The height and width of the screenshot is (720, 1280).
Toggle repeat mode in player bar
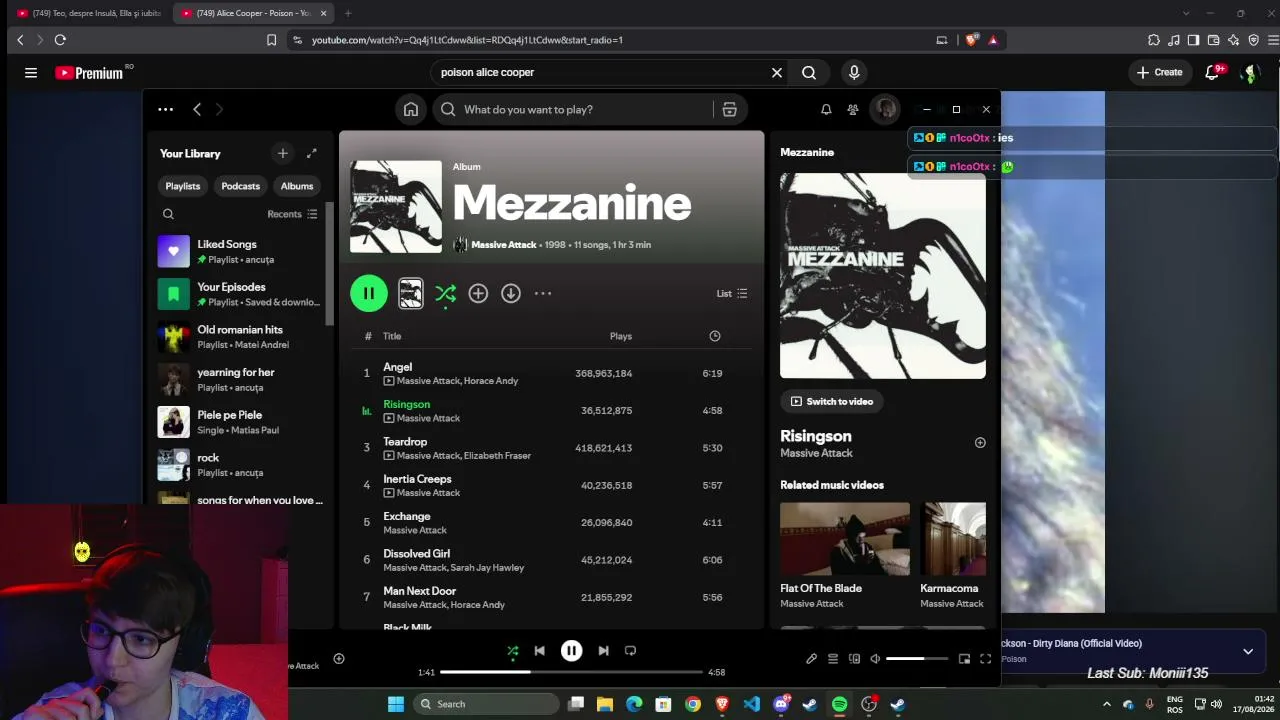pyautogui.click(x=630, y=651)
